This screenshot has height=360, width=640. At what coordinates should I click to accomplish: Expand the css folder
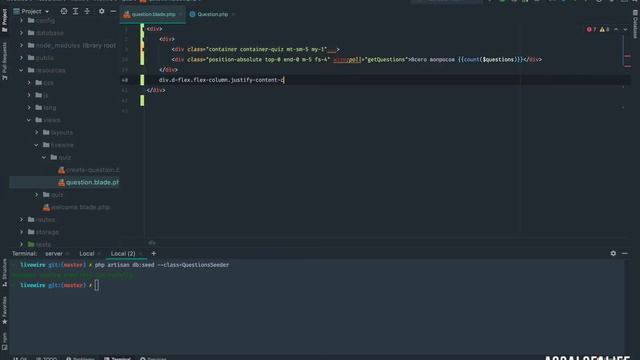pyautogui.click(x=29, y=83)
